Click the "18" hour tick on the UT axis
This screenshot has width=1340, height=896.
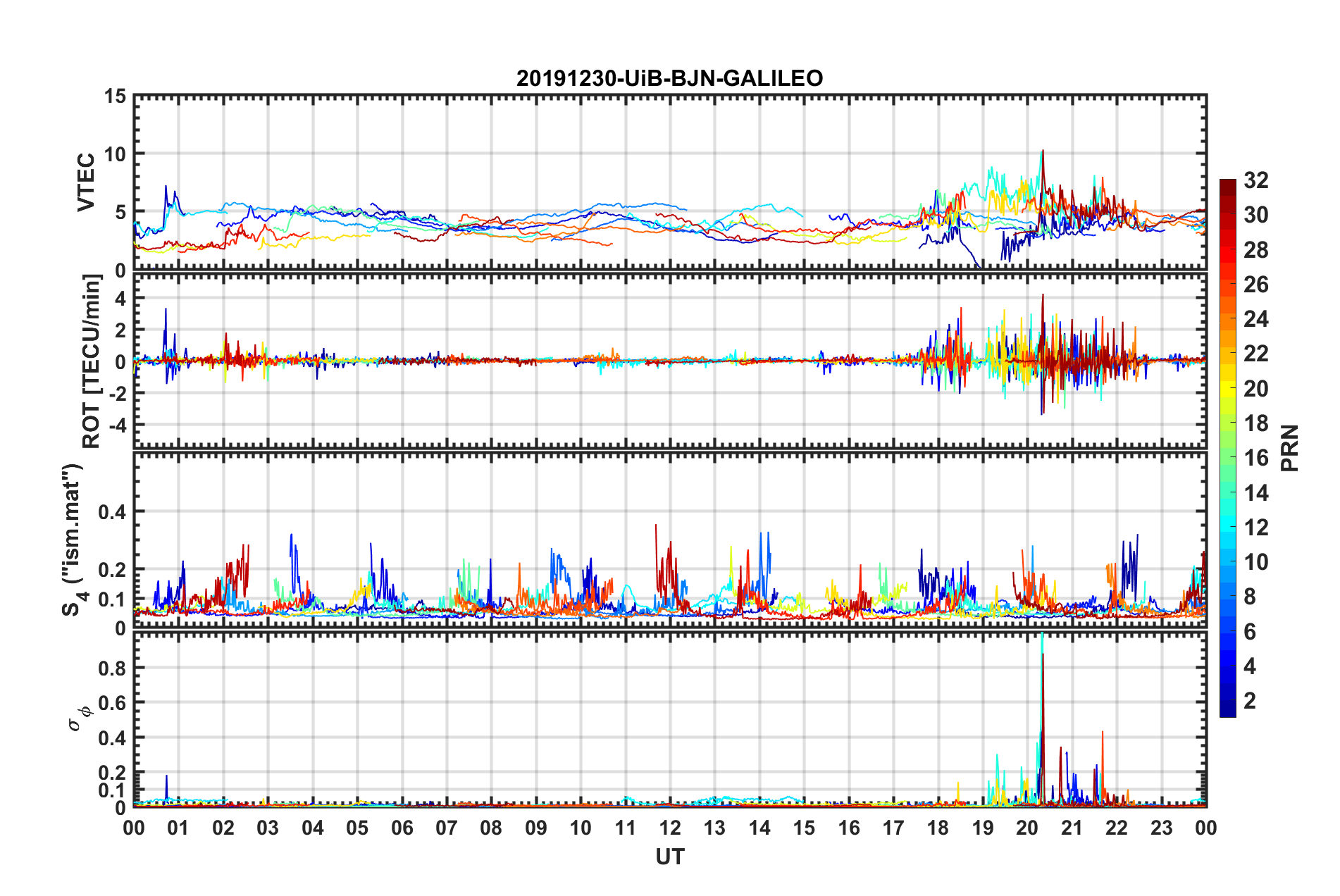(x=938, y=828)
